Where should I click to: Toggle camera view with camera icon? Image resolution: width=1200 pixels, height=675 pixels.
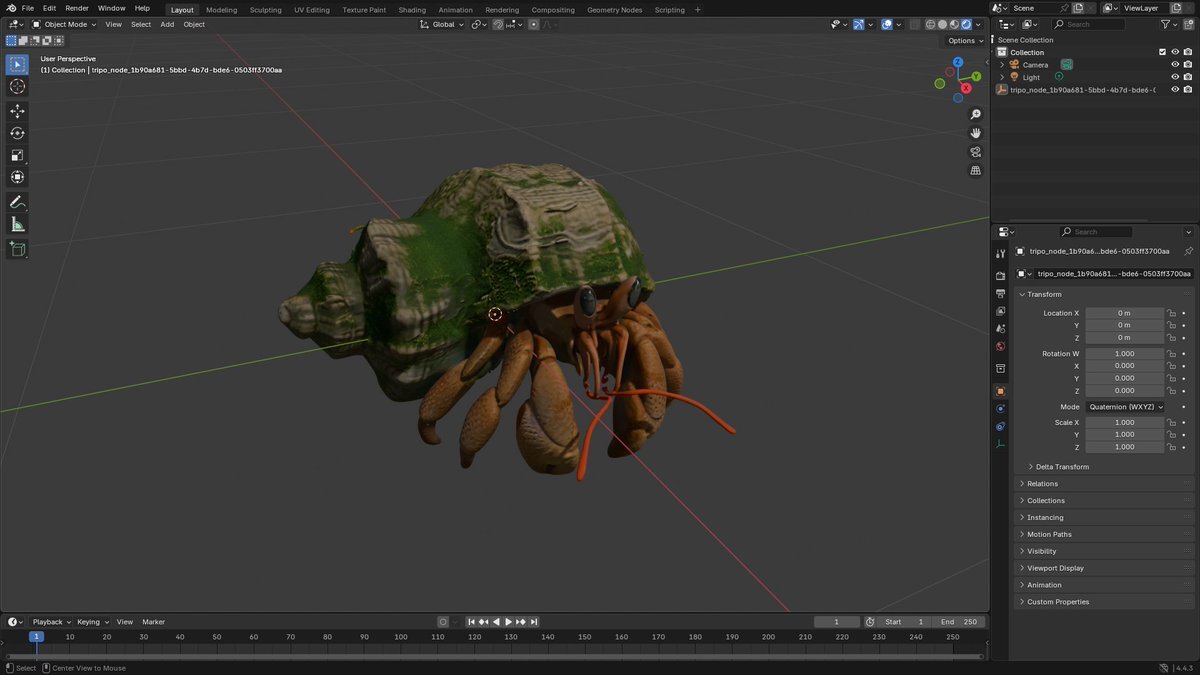click(x=976, y=152)
